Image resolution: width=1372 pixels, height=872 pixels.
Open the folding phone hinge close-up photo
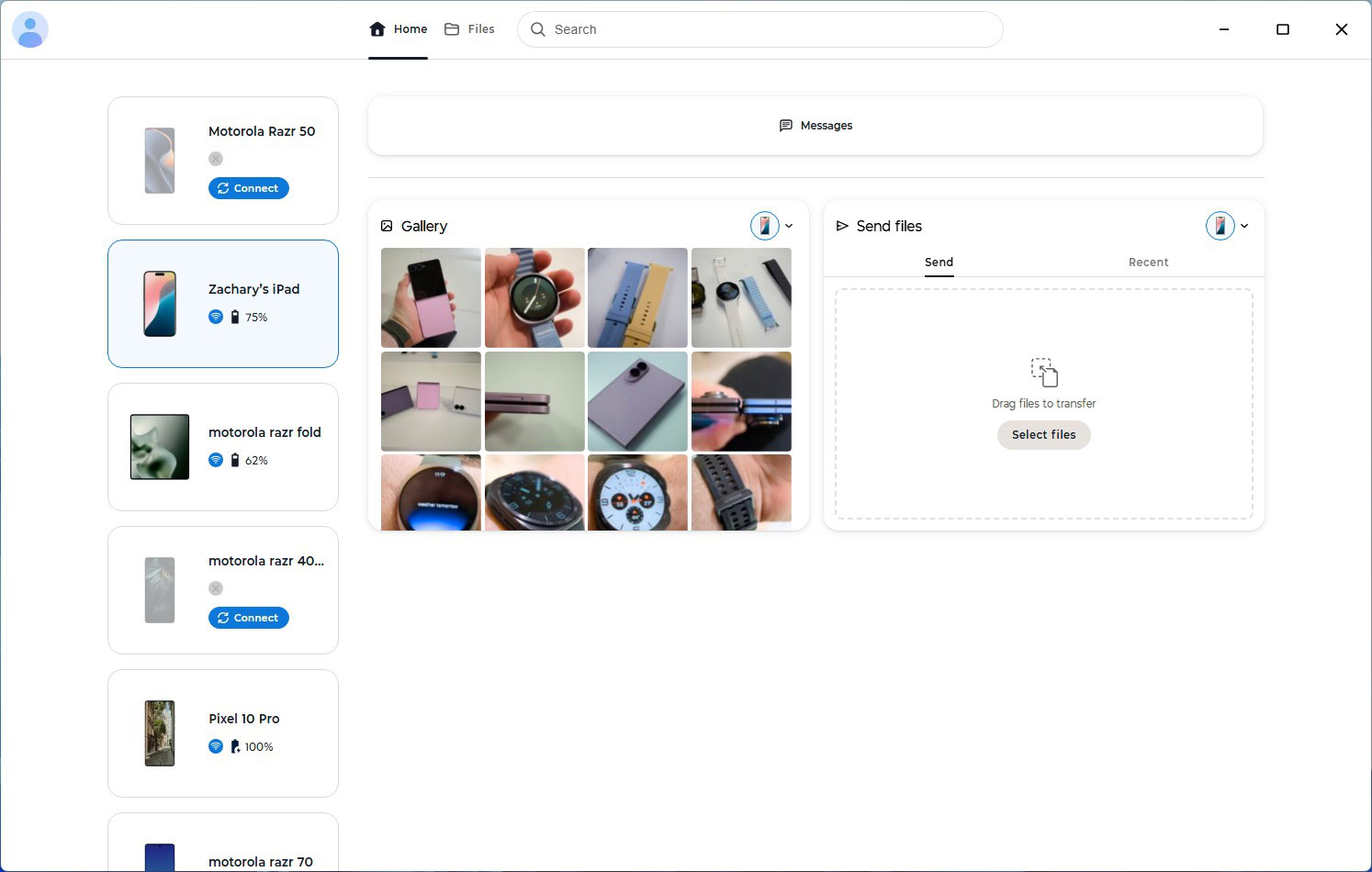point(741,401)
